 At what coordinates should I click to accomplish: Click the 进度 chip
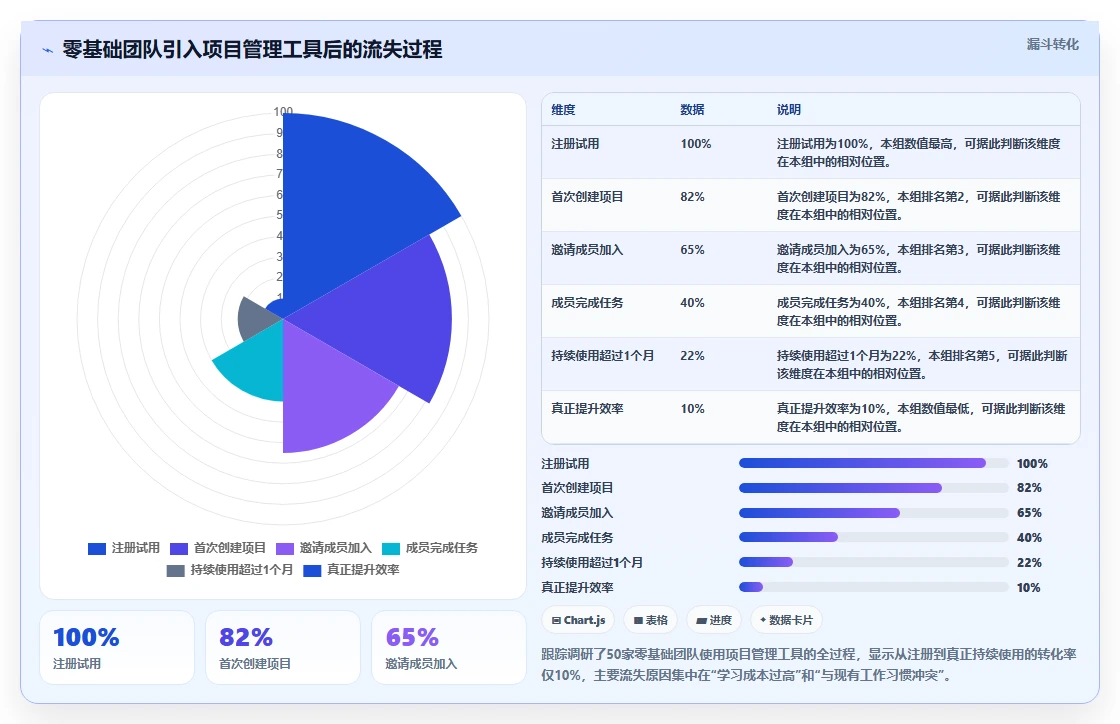(714, 620)
